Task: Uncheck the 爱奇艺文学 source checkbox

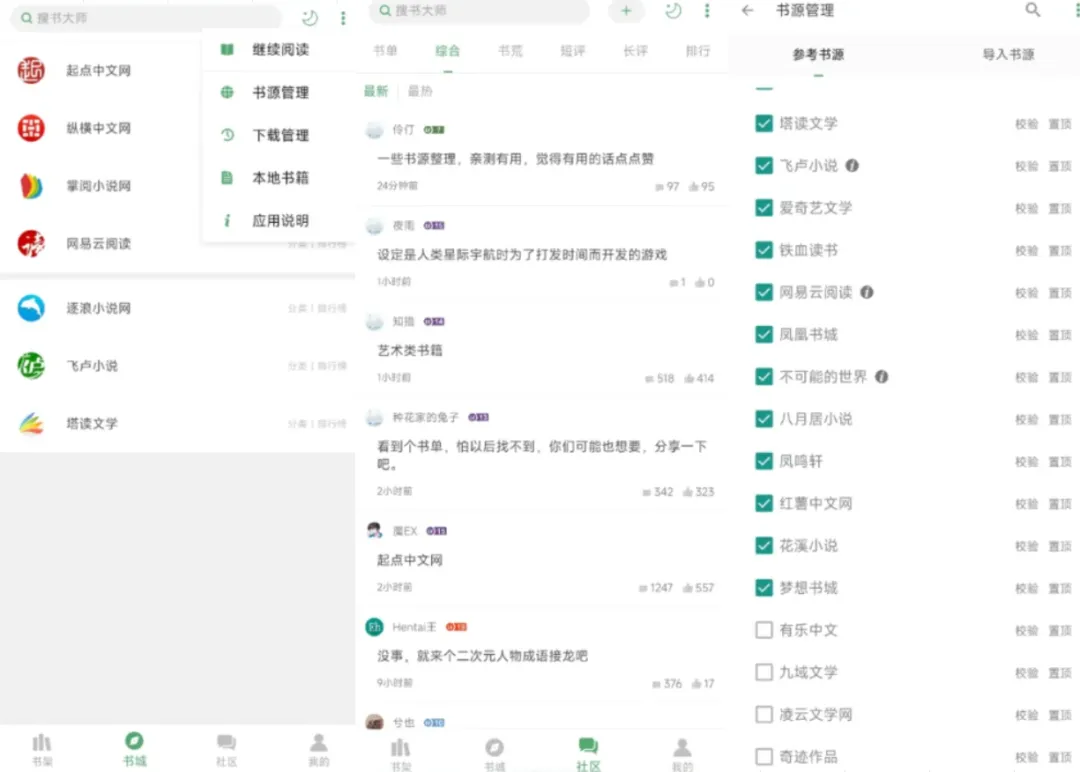Action: [x=764, y=208]
